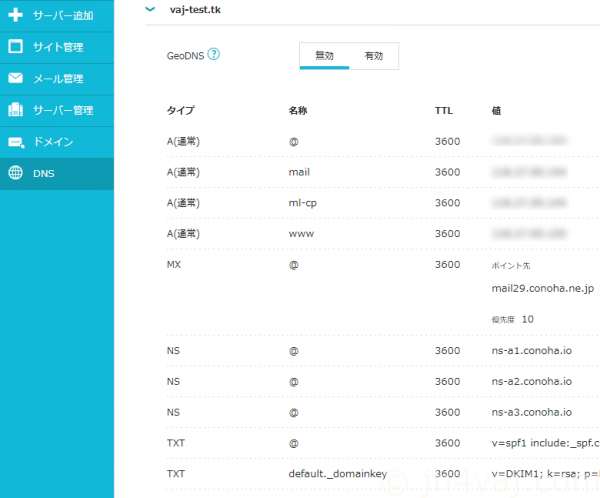The width and height of the screenshot is (600, 498).
Task: Click the plus icon for サーバー追加
Action: 15,16
